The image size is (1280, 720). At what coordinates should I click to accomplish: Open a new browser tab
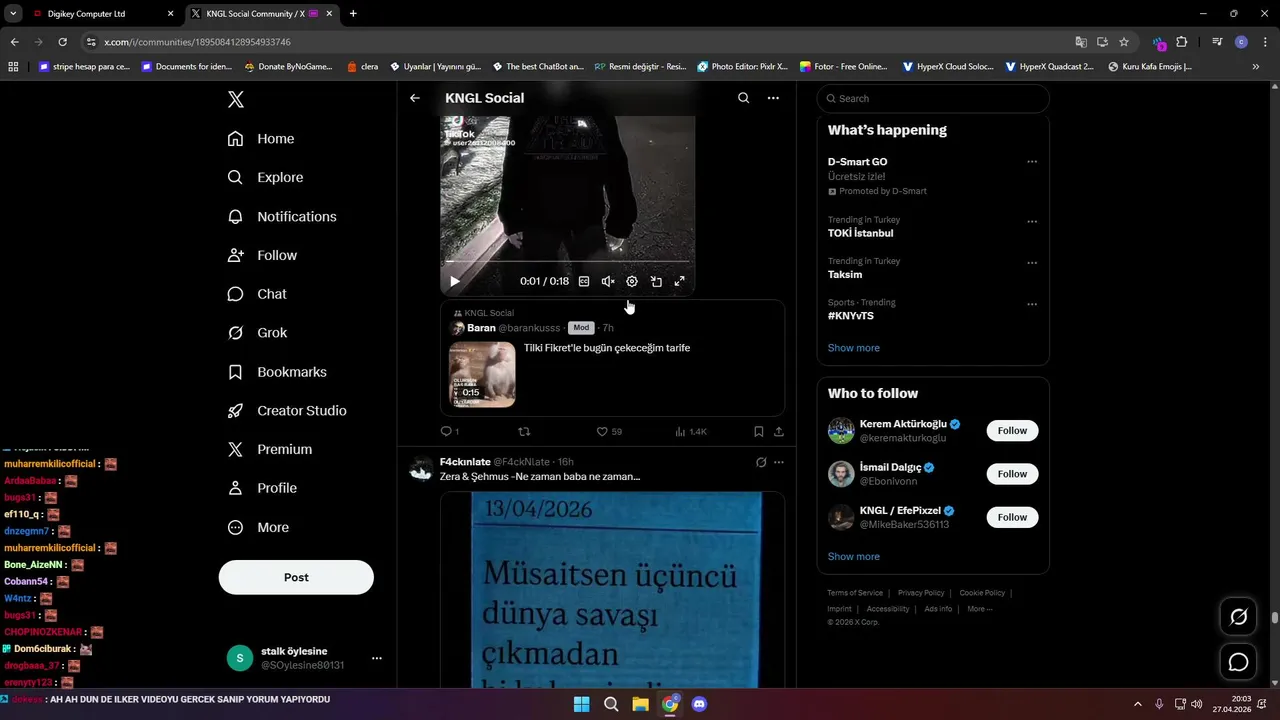click(x=353, y=14)
